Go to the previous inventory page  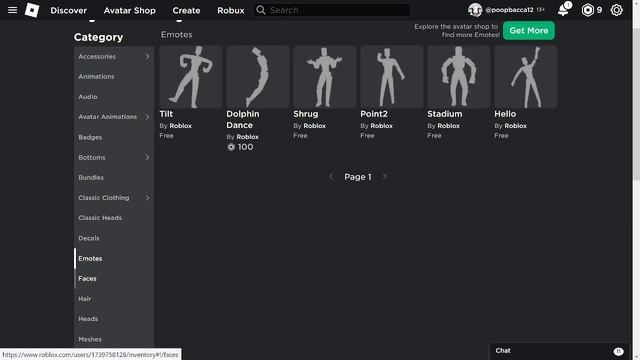(x=331, y=177)
